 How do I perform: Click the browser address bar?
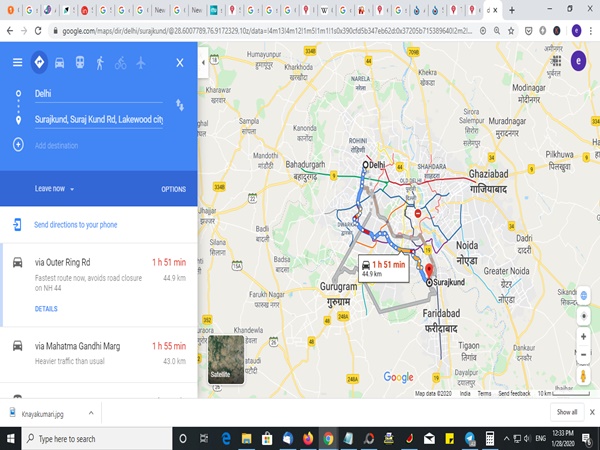pyautogui.click(x=266, y=31)
